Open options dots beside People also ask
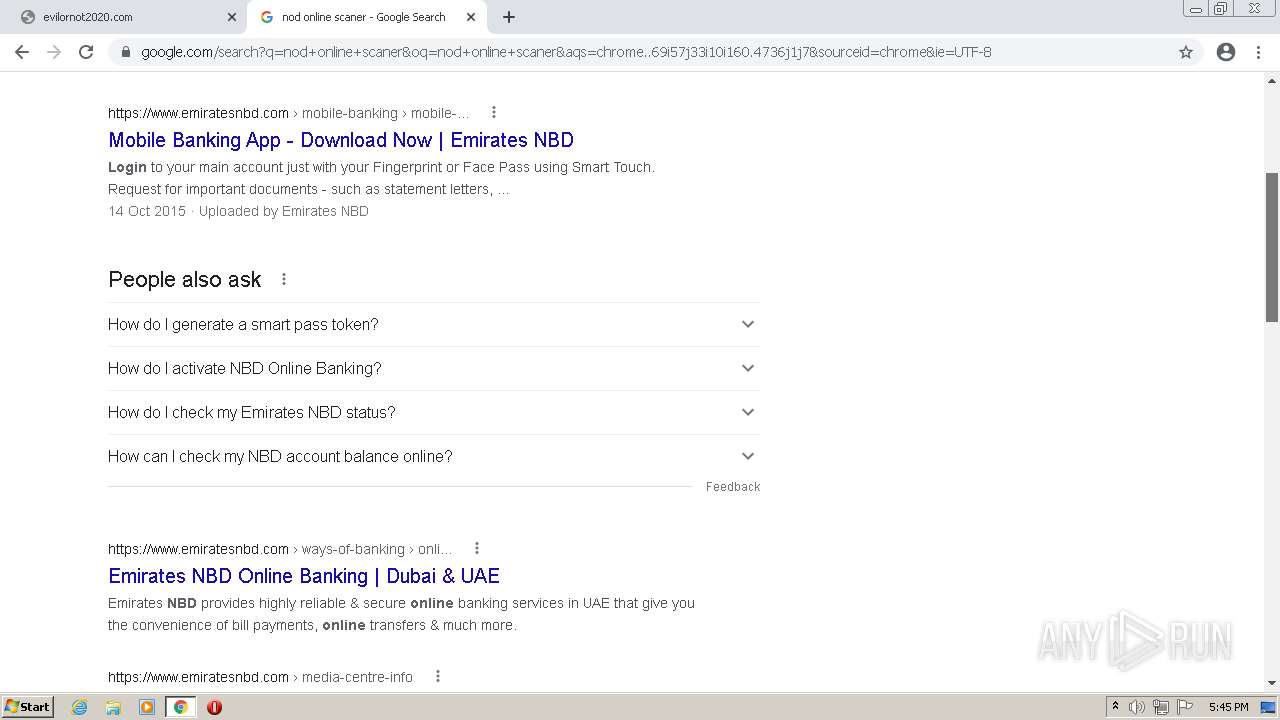 (284, 279)
